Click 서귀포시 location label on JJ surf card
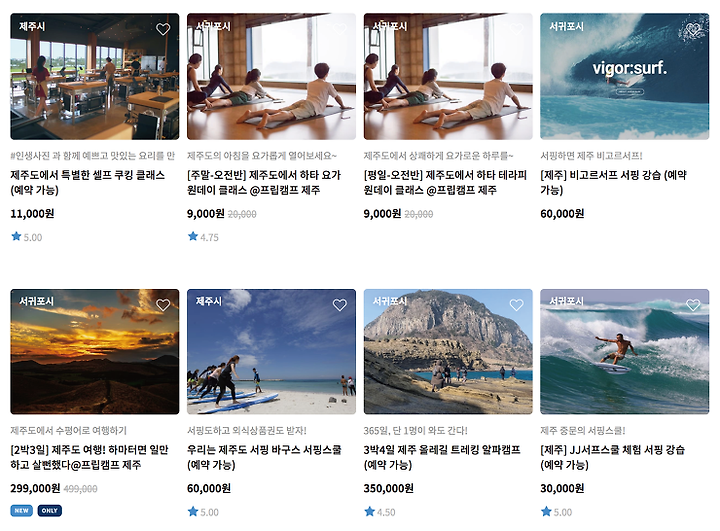This screenshot has height=531, width=720. click(x=567, y=301)
